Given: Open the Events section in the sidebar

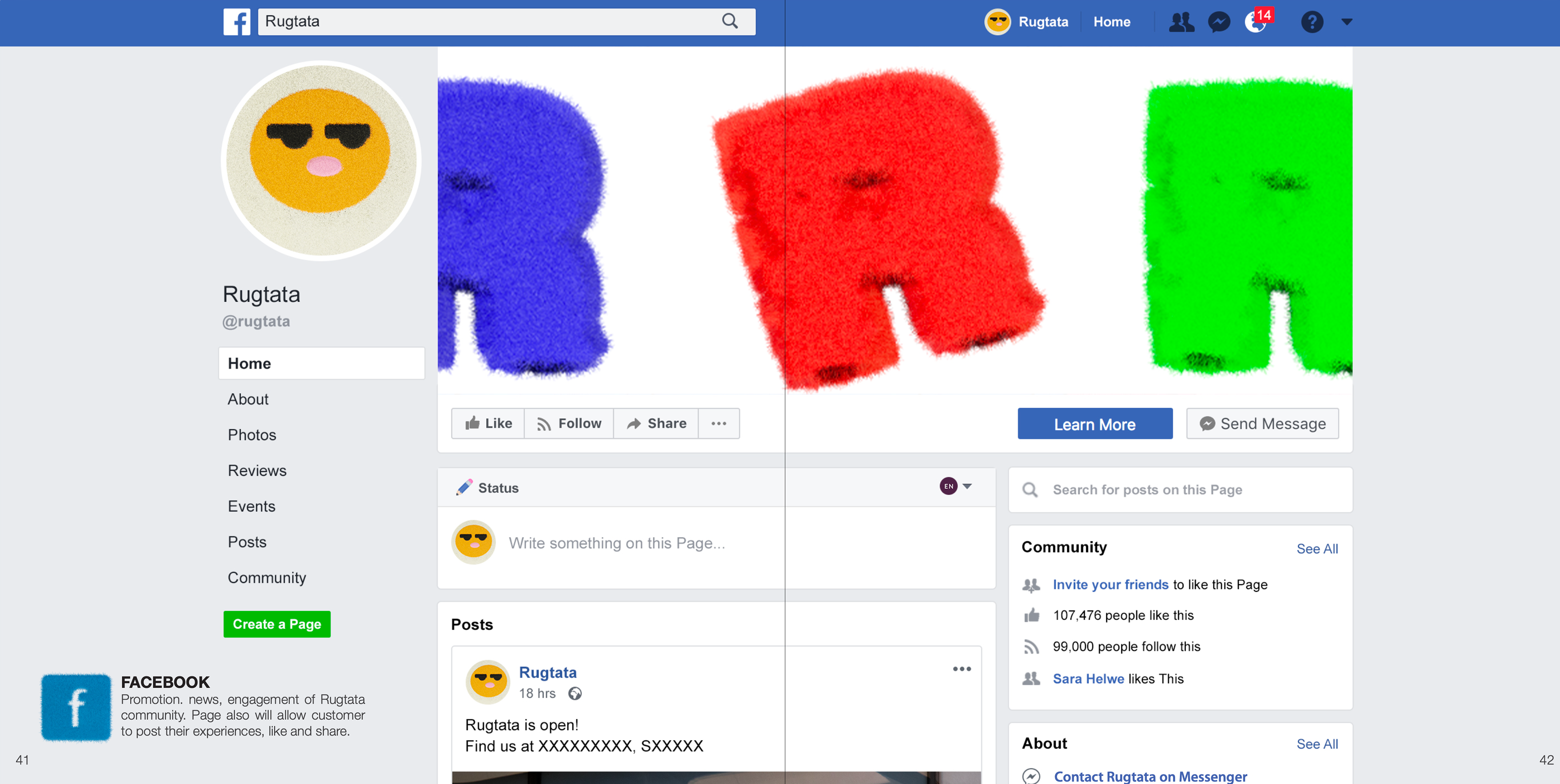Looking at the screenshot, I should coord(251,506).
